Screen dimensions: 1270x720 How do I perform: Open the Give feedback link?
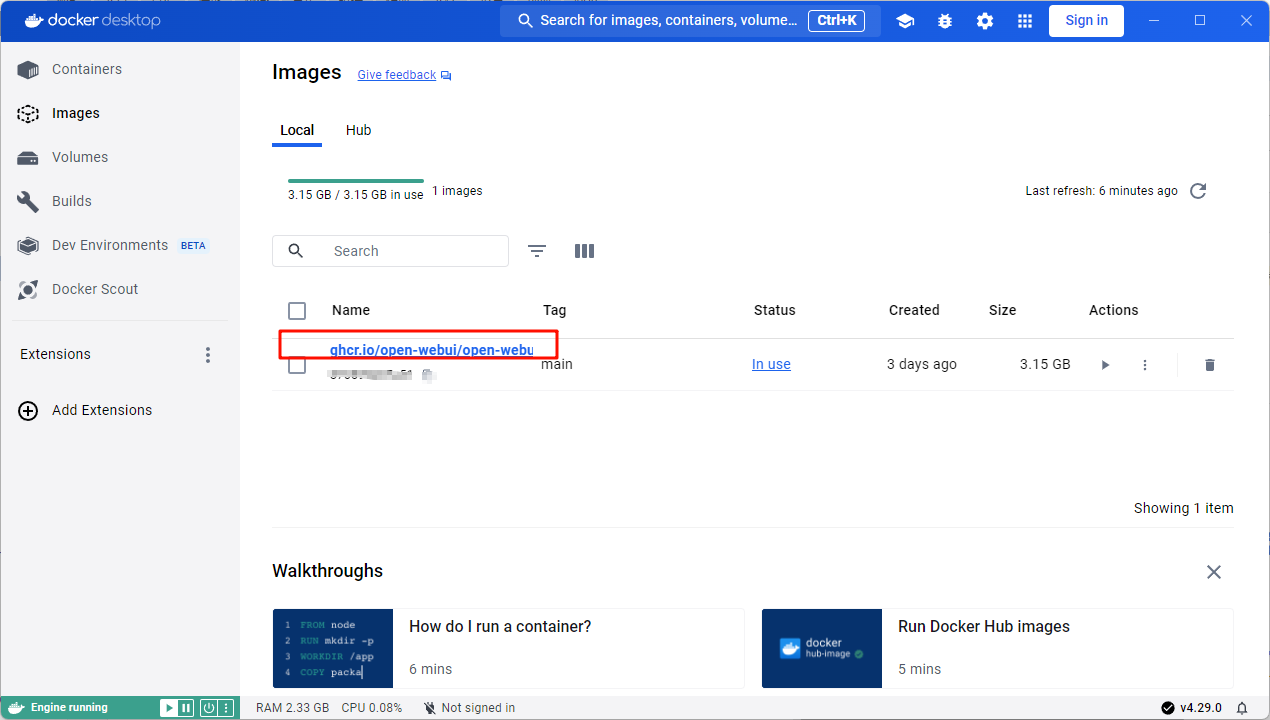coord(396,74)
